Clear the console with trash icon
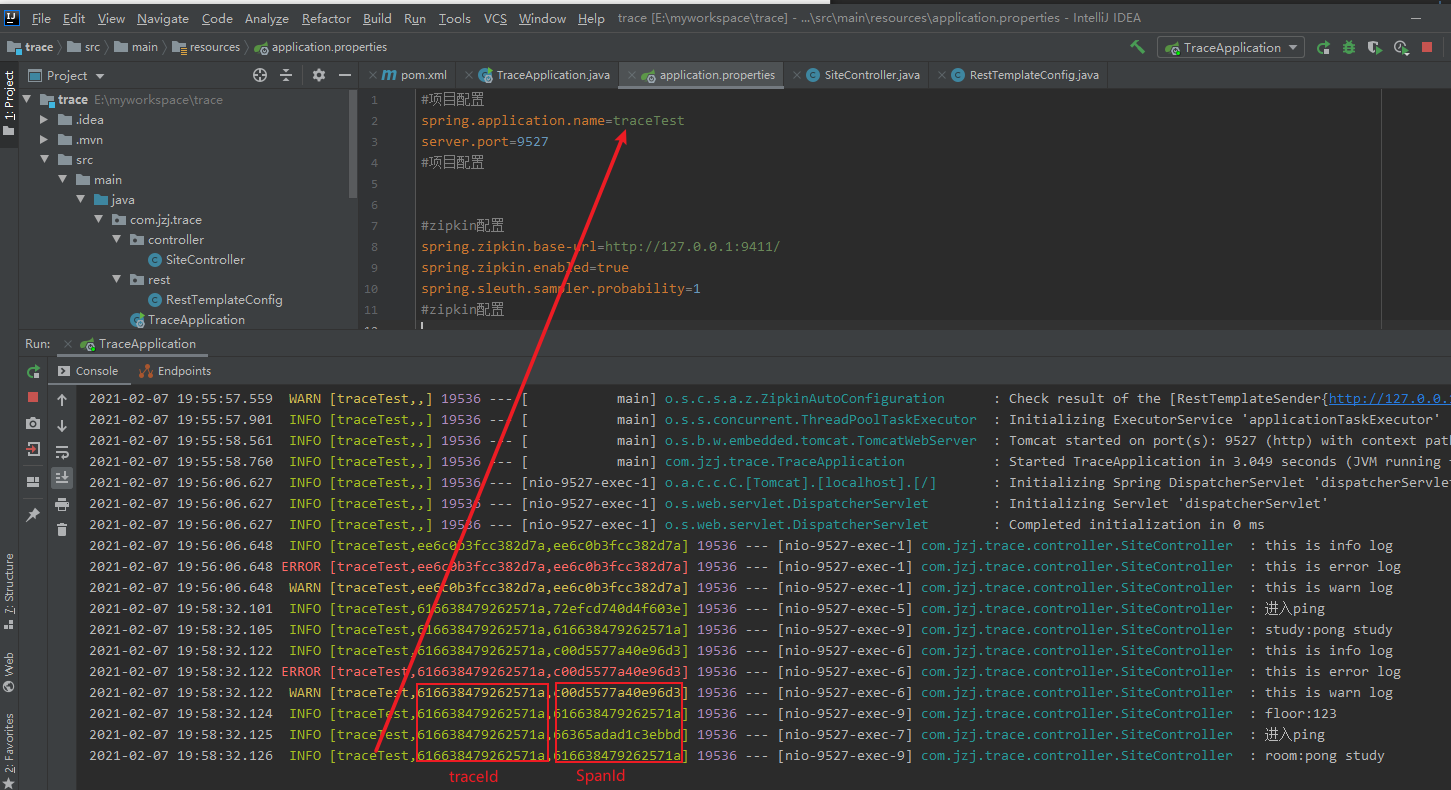 62,530
